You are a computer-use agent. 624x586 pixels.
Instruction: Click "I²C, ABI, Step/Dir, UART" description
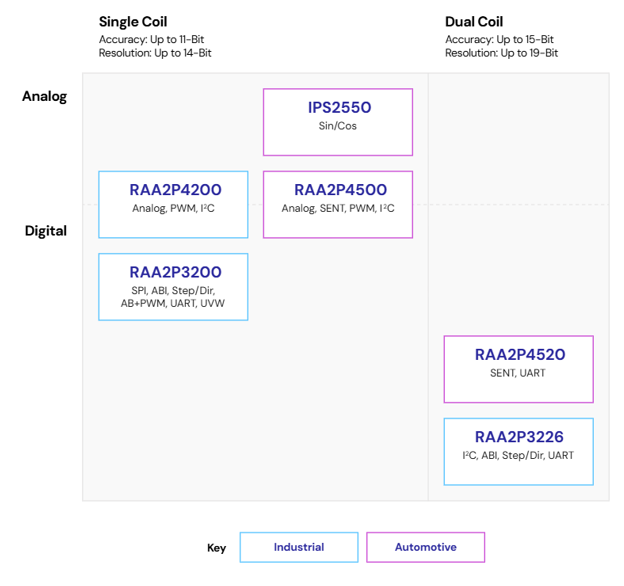518,455
